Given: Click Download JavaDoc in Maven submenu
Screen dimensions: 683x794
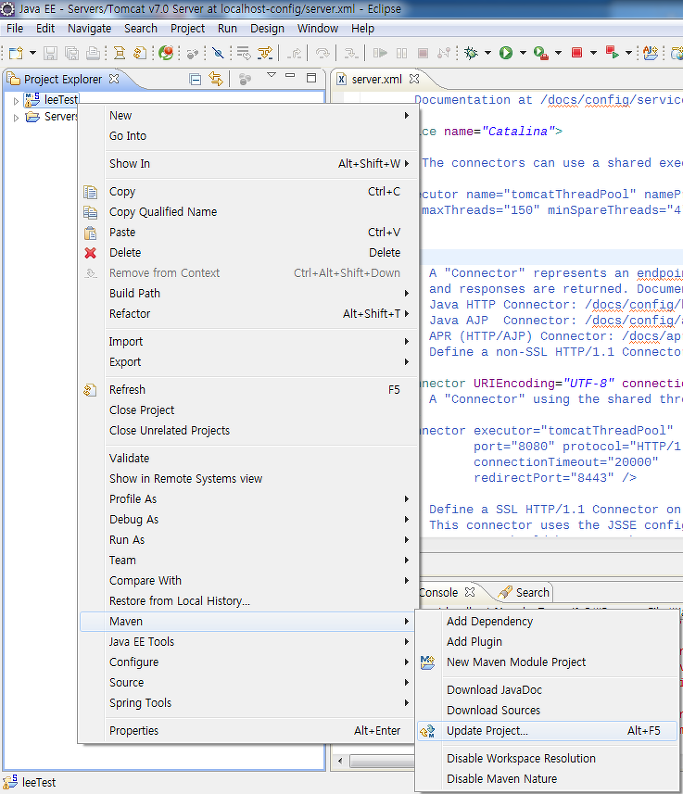Looking at the screenshot, I should 547,690.
